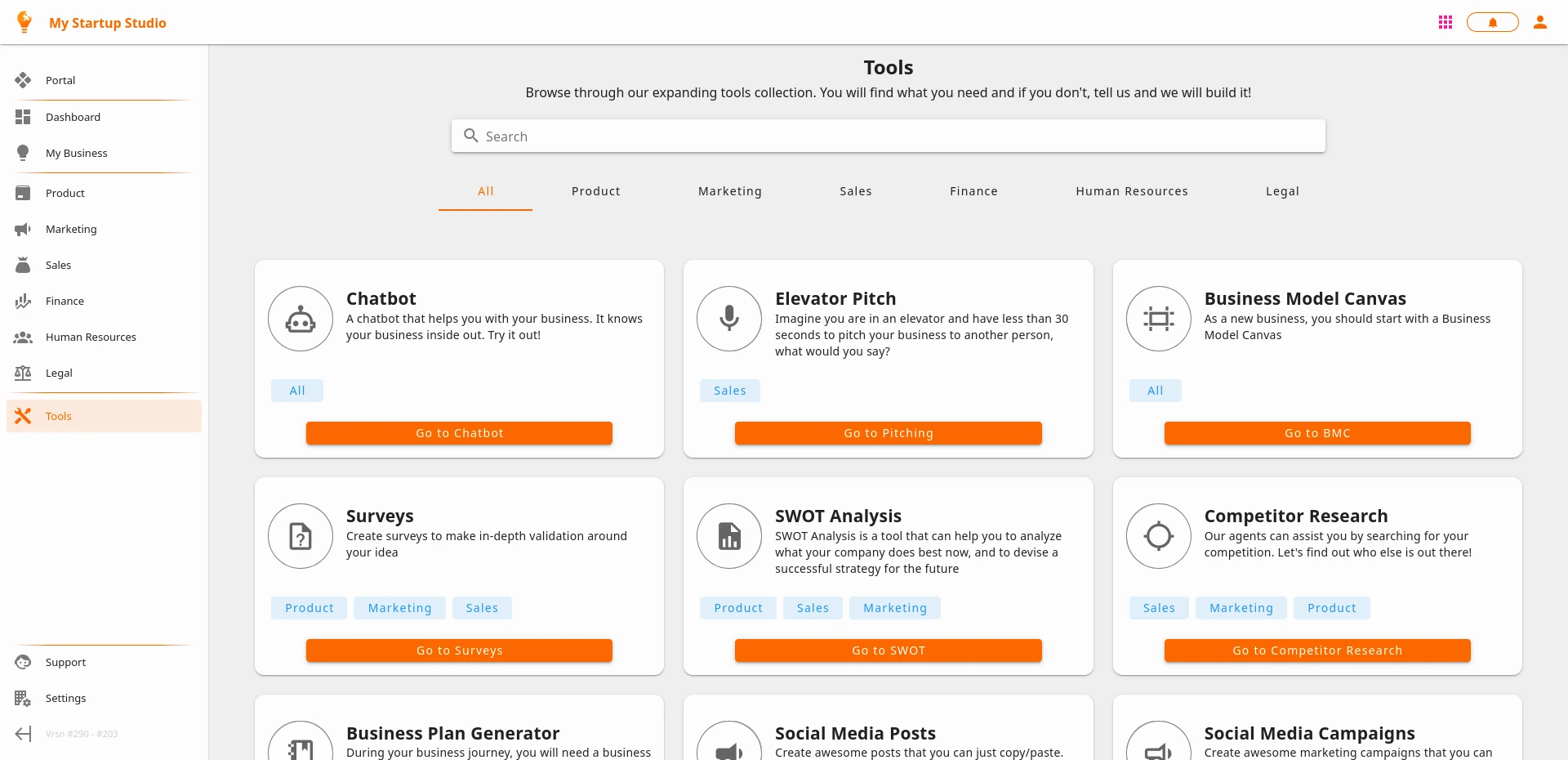Toggle the Sales tag on the Elevator Pitch card
The image size is (1568, 760).
(729, 391)
